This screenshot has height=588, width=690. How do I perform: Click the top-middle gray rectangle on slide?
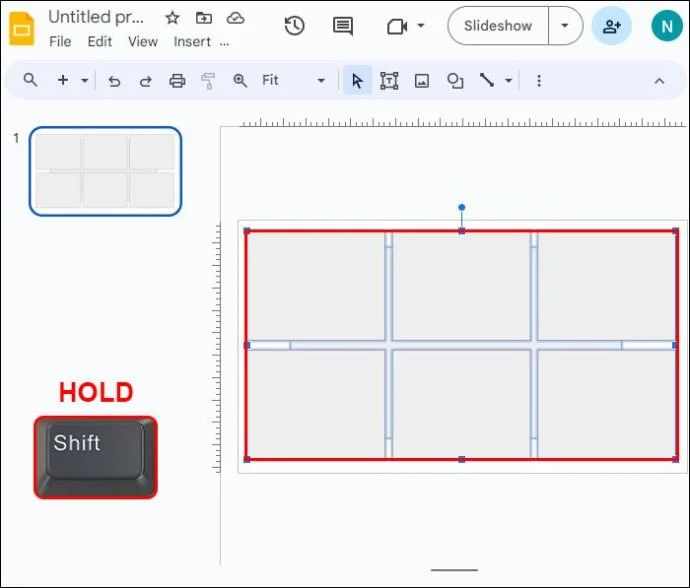pos(461,286)
